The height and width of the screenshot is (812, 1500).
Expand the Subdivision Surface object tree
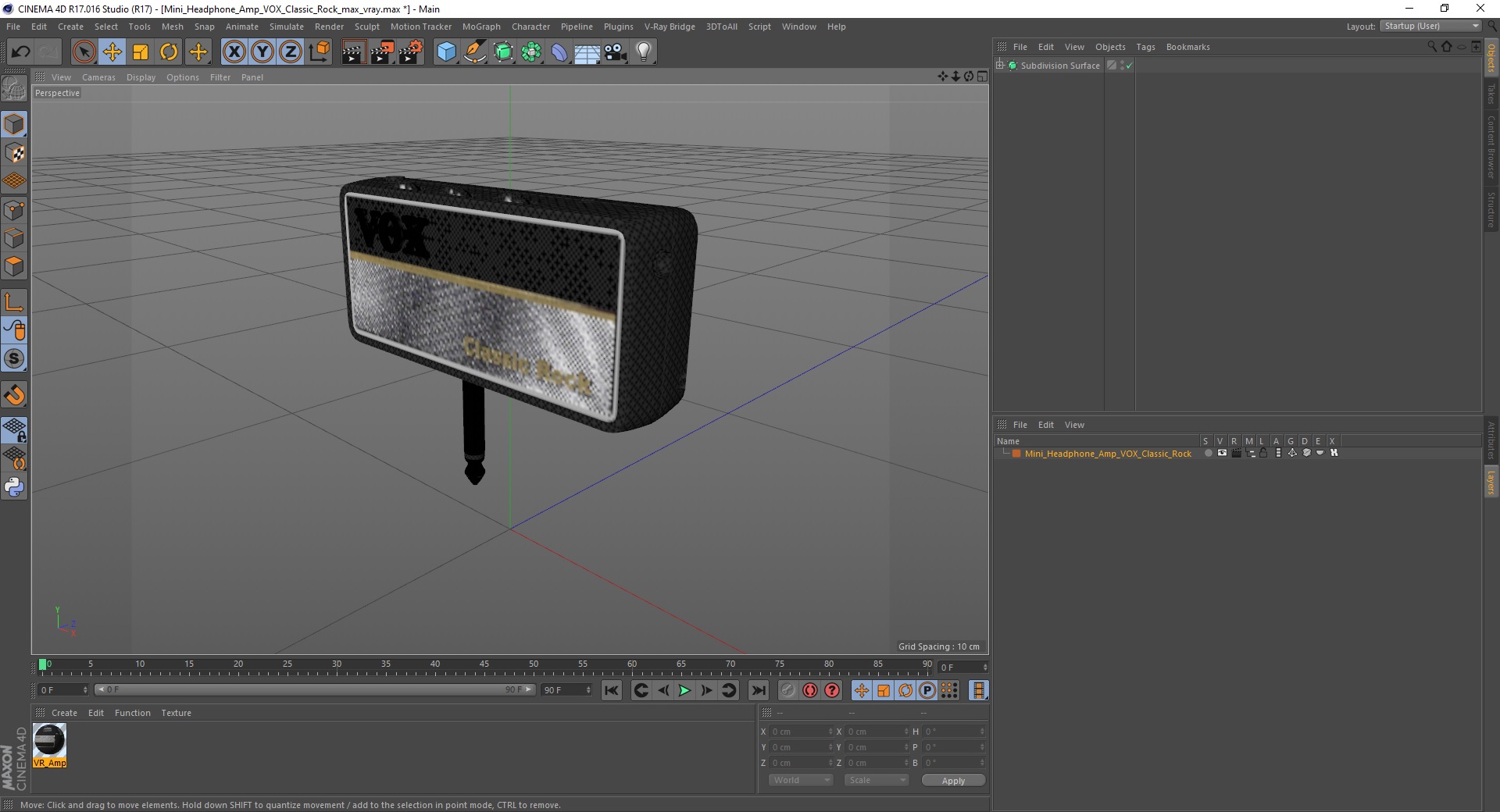point(999,65)
